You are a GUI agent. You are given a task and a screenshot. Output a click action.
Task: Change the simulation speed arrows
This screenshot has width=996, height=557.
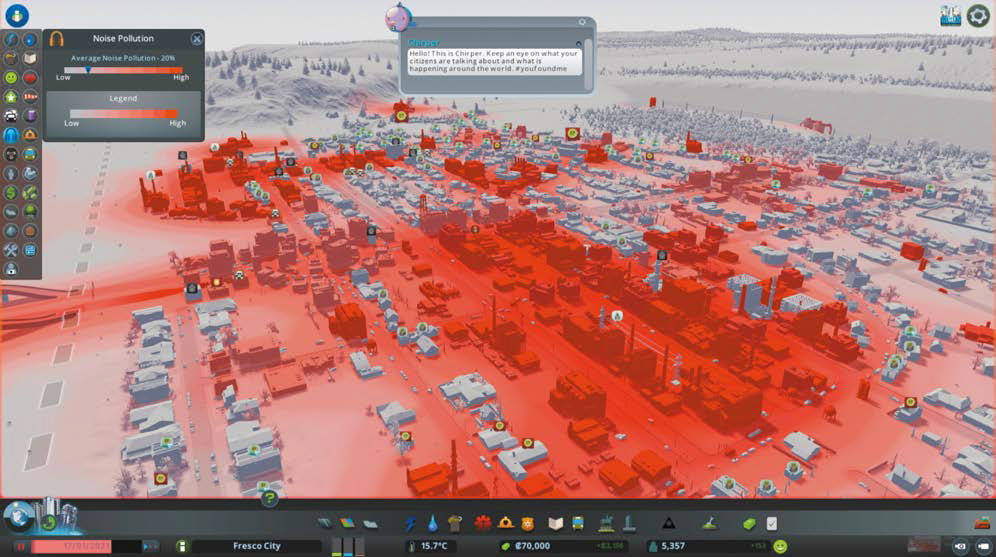pos(151,546)
